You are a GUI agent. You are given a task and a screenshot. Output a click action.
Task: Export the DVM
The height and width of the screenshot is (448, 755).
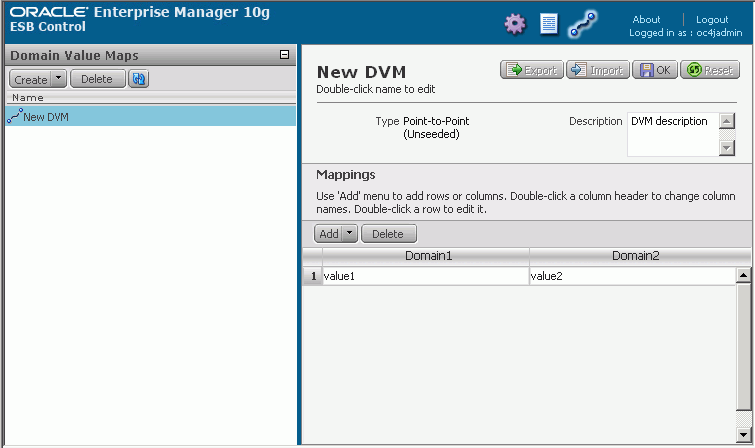point(532,70)
